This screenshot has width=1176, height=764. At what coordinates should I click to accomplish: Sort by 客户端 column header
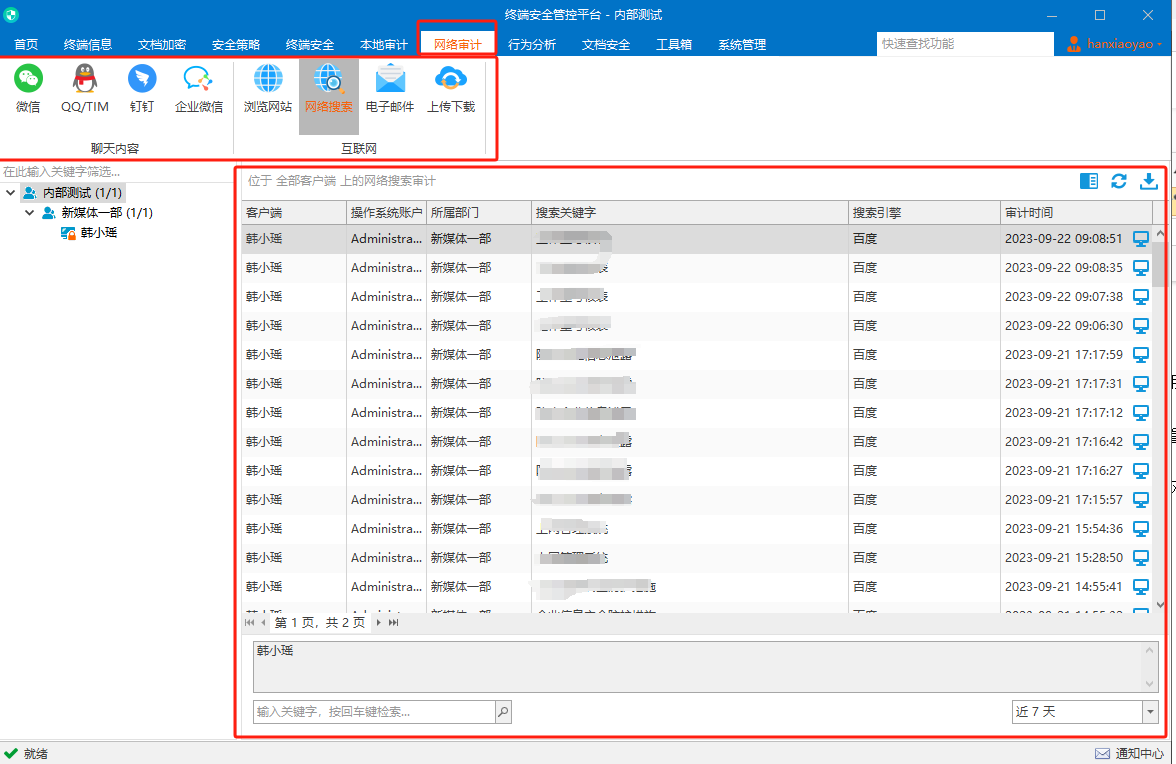click(294, 213)
